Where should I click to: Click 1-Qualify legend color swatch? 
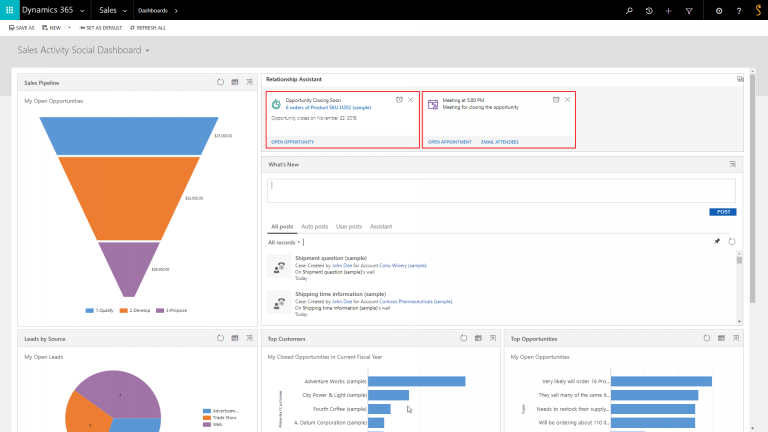point(90,311)
